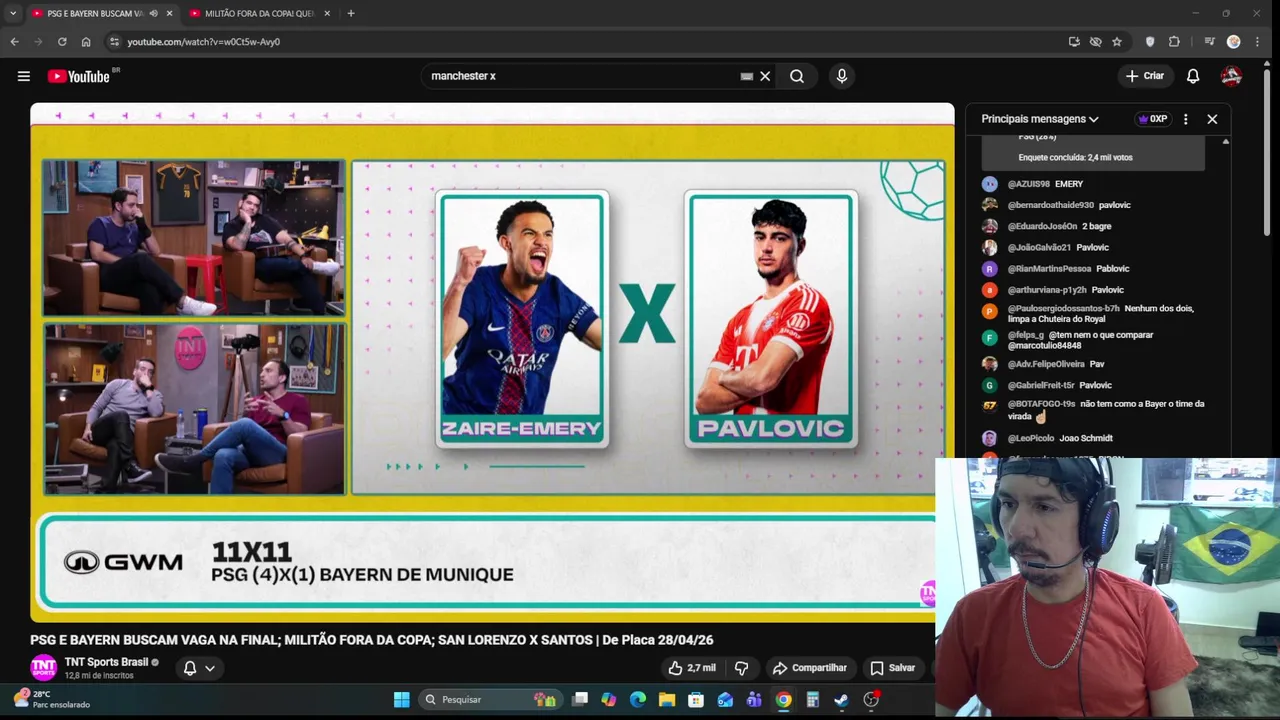Open File Explorer from the taskbar
The width and height of the screenshot is (1280, 720).
tap(666, 700)
